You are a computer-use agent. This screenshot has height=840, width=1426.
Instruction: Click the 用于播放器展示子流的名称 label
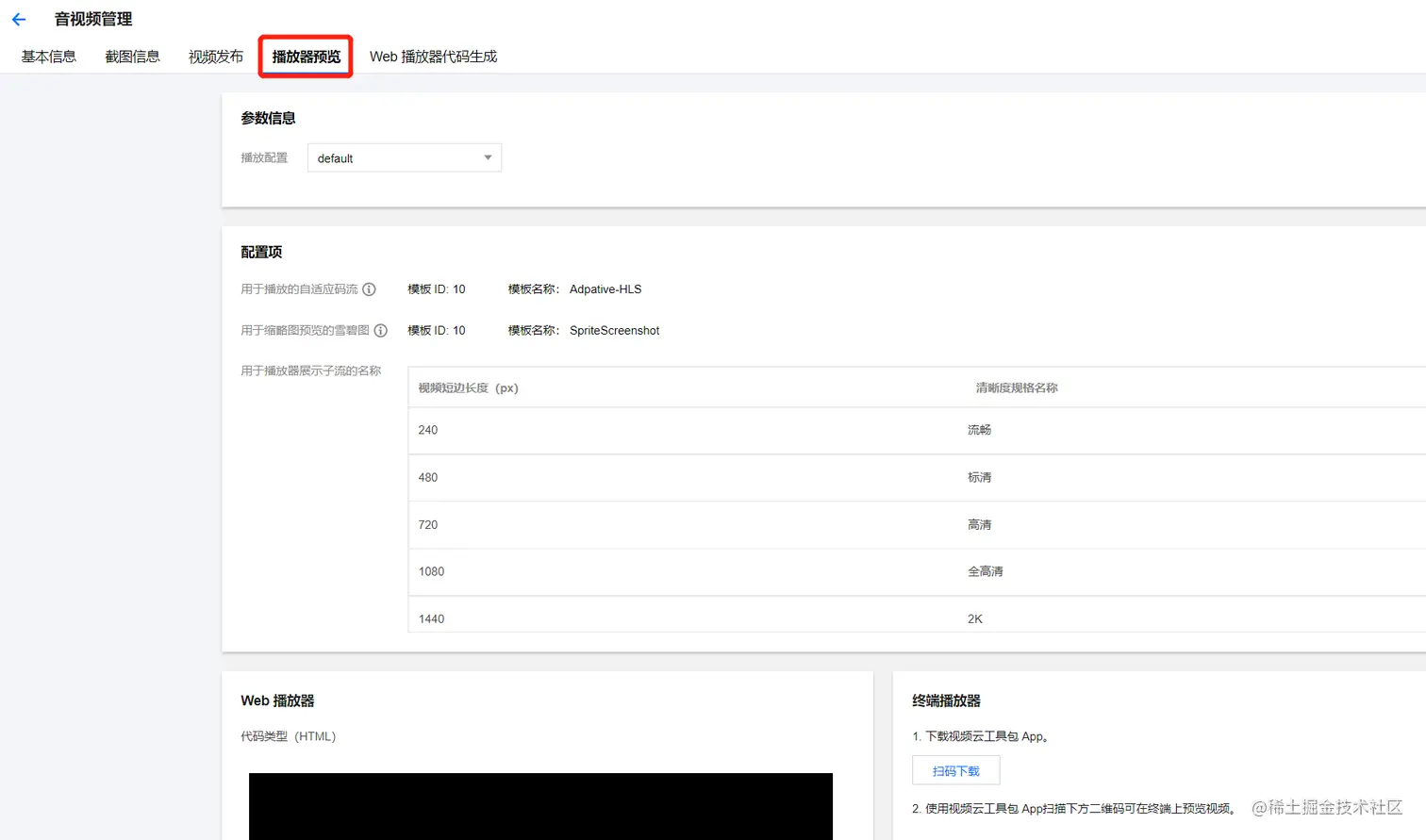311,371
